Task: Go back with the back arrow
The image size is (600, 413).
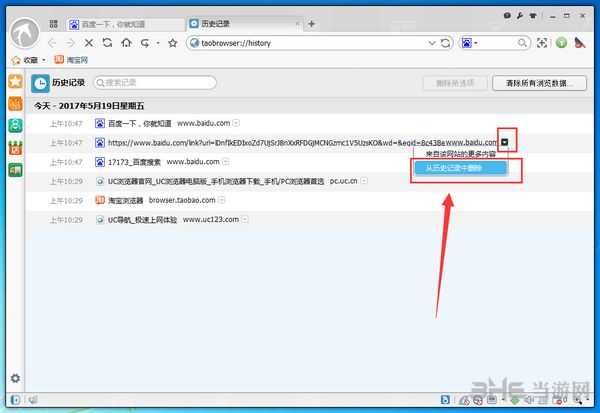Action: click(52, 43)
